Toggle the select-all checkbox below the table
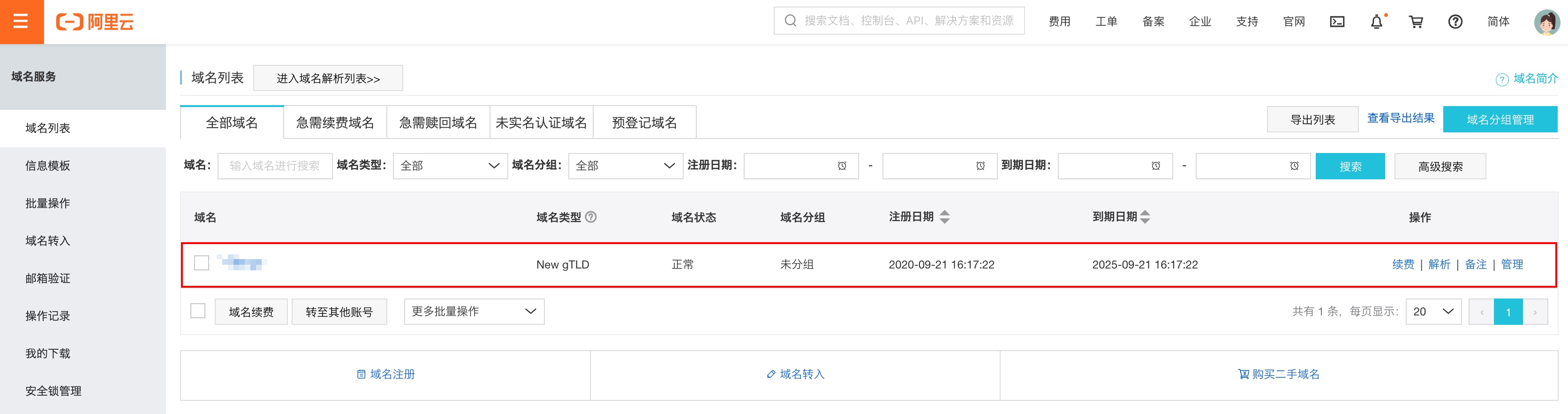1568x414 pixels. coord(198,311)
